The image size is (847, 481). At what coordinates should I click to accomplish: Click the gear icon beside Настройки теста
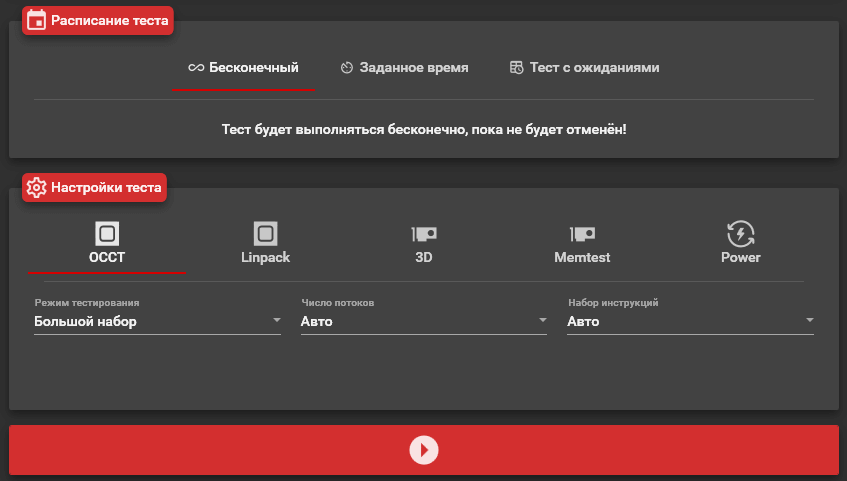click(36, 187)
